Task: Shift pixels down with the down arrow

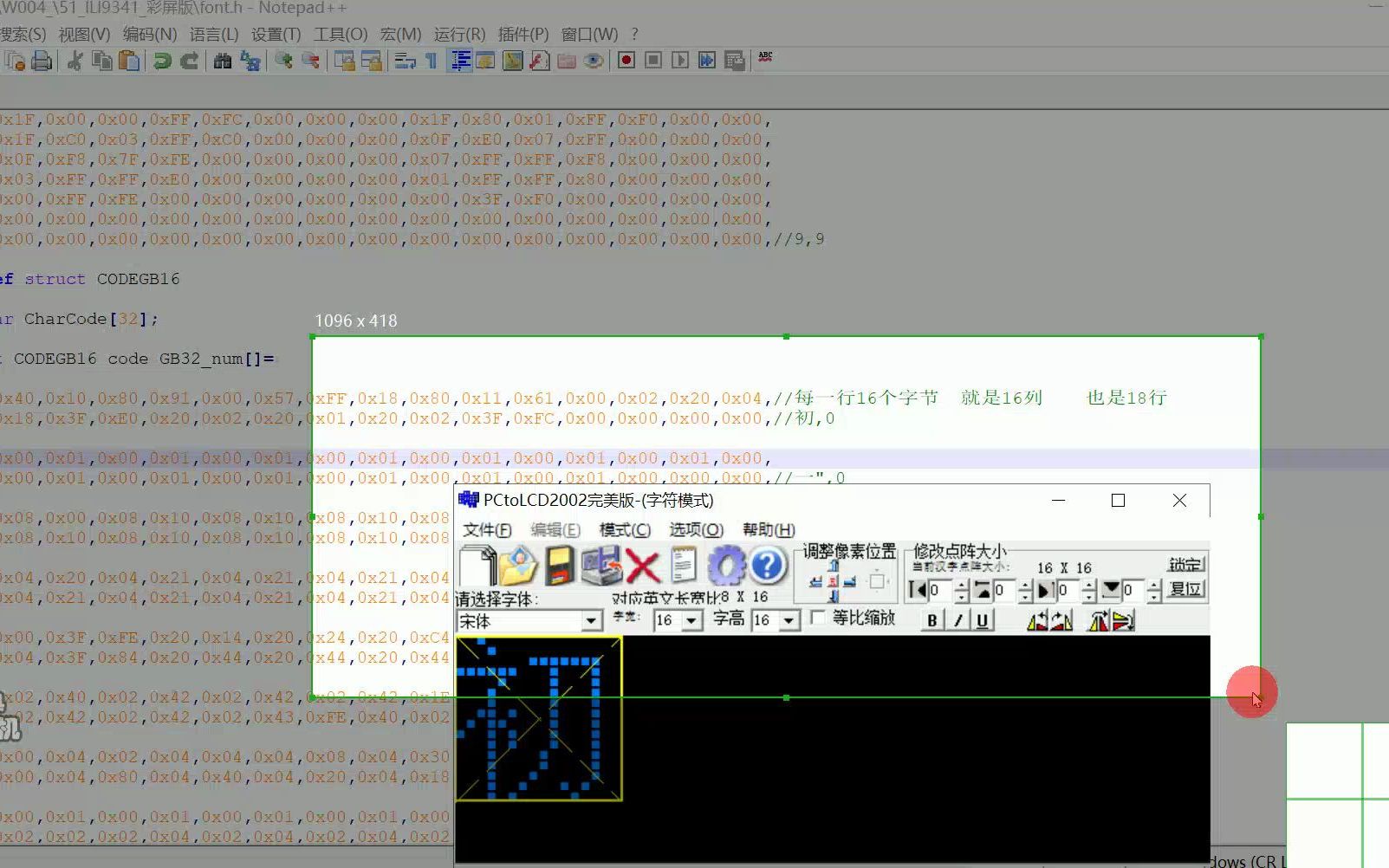Action: (833, 596)
